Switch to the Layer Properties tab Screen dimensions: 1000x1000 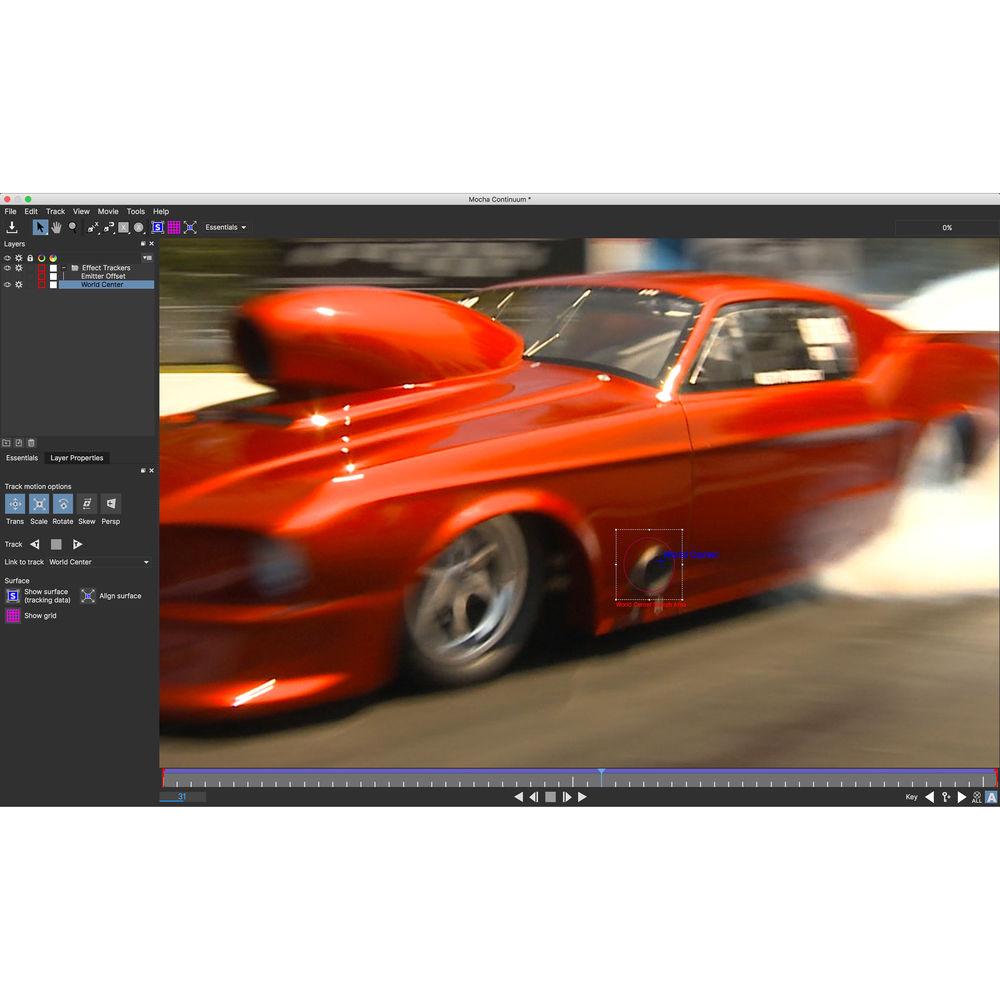coord(77,457)
